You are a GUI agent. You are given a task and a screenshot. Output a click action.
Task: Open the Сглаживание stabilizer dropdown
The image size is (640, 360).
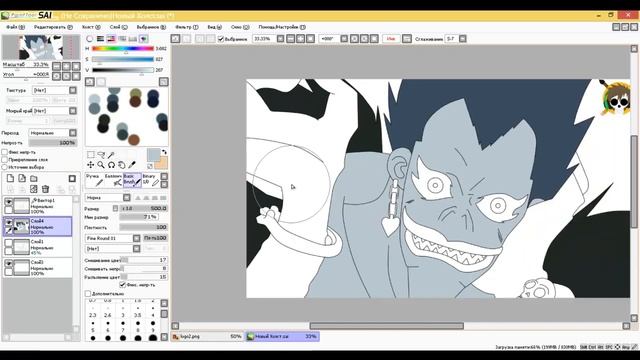pyautogui.click(x=462, y=39)
